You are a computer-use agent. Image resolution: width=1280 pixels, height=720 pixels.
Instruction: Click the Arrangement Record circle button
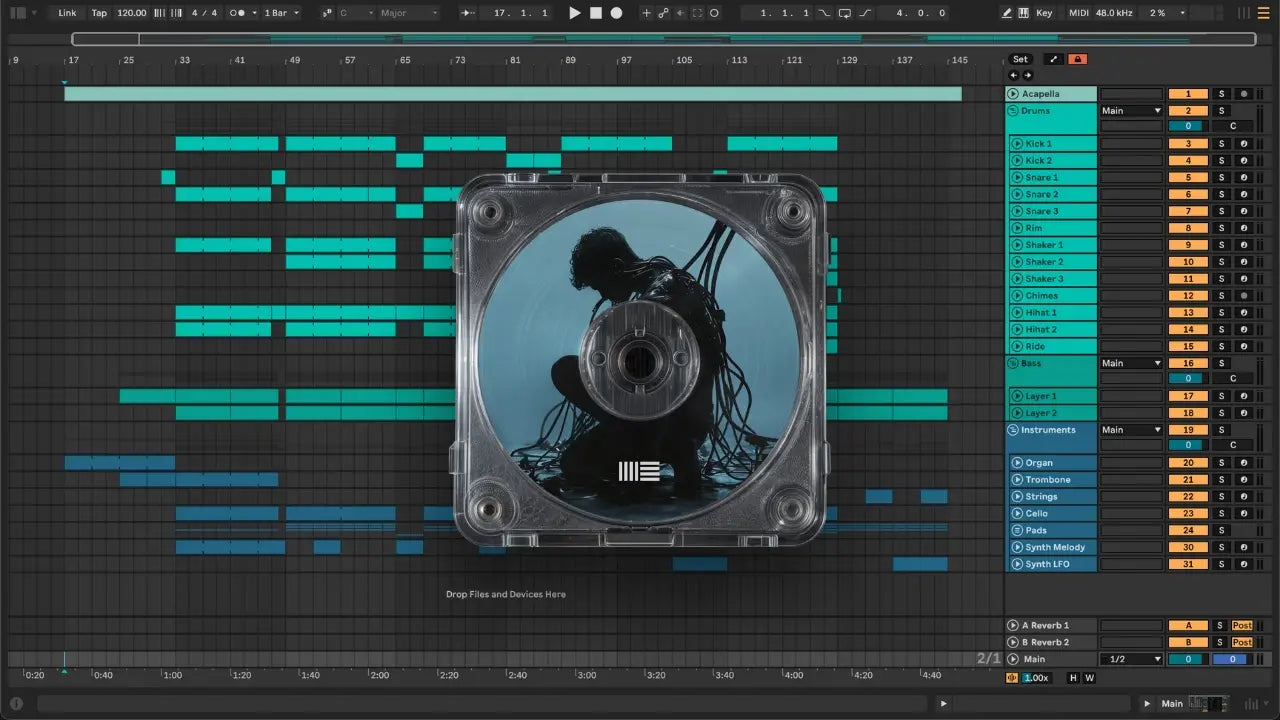point(616,13)
